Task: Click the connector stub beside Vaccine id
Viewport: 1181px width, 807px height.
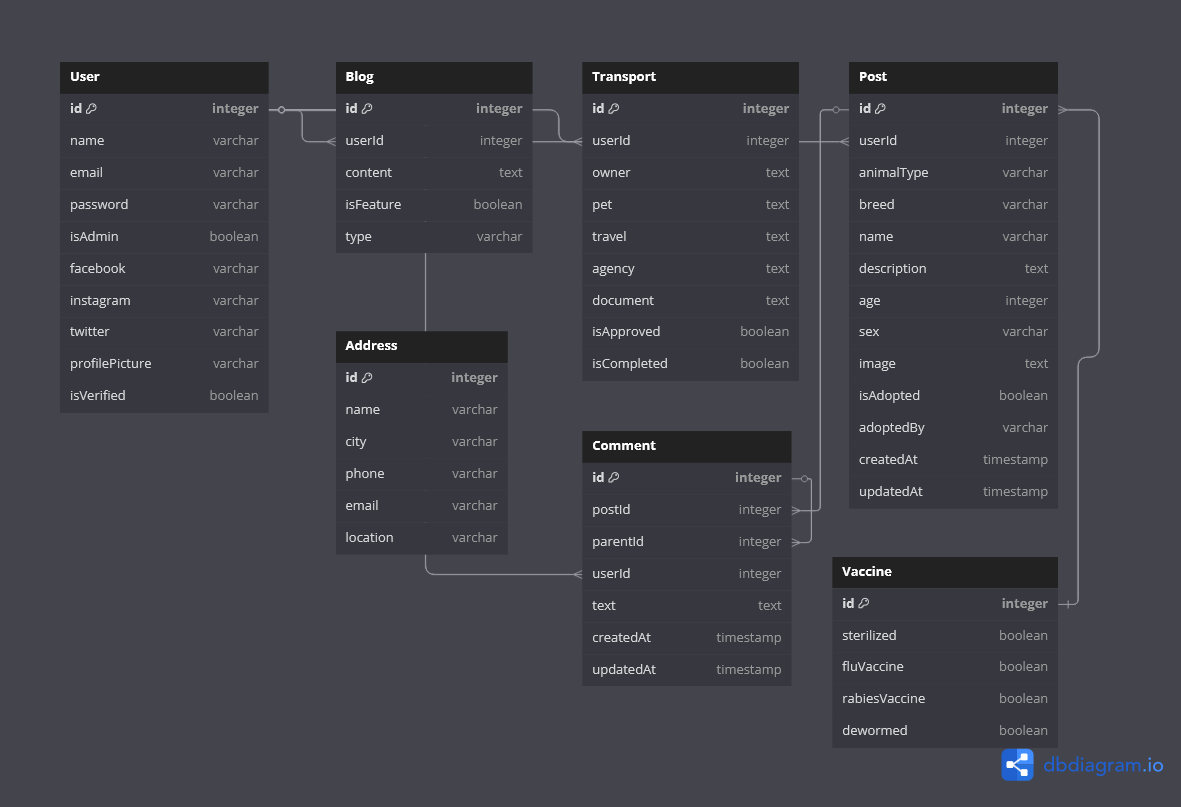Action: point(1069,604)
